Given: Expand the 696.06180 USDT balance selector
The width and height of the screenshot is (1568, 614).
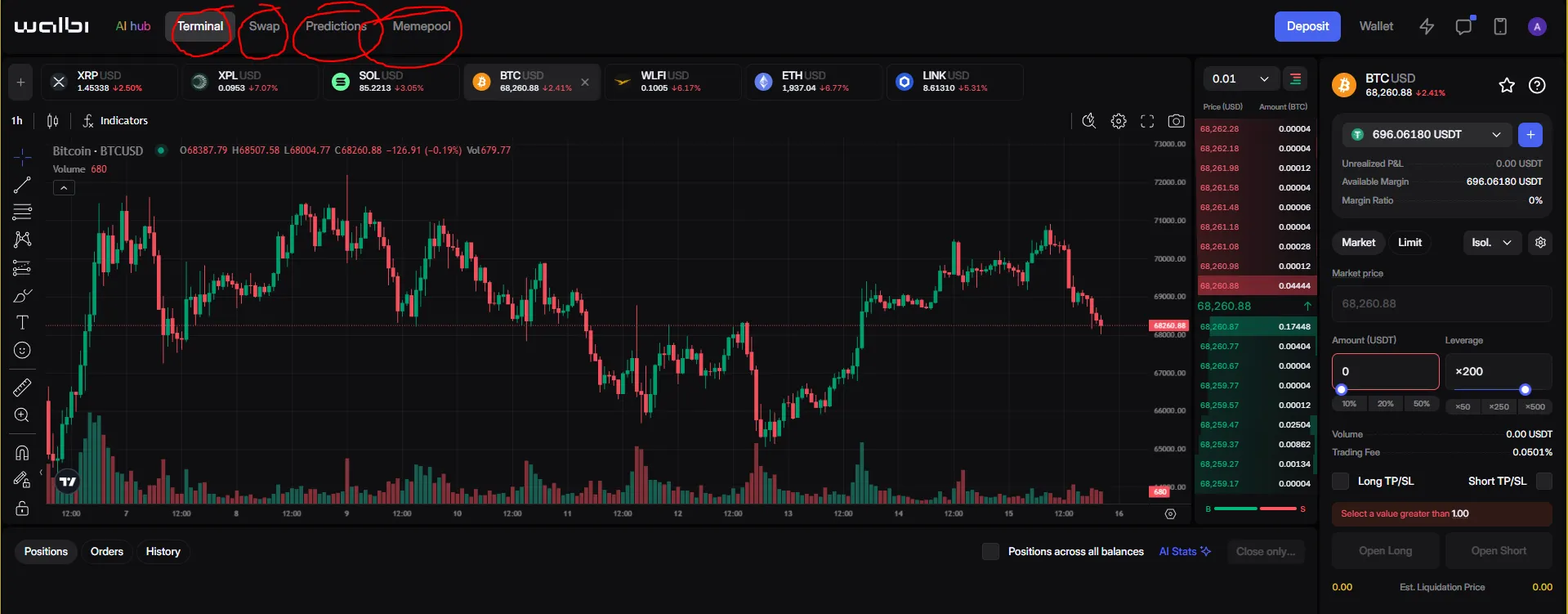Looking at the screenshot, I should coord(1427,134).
